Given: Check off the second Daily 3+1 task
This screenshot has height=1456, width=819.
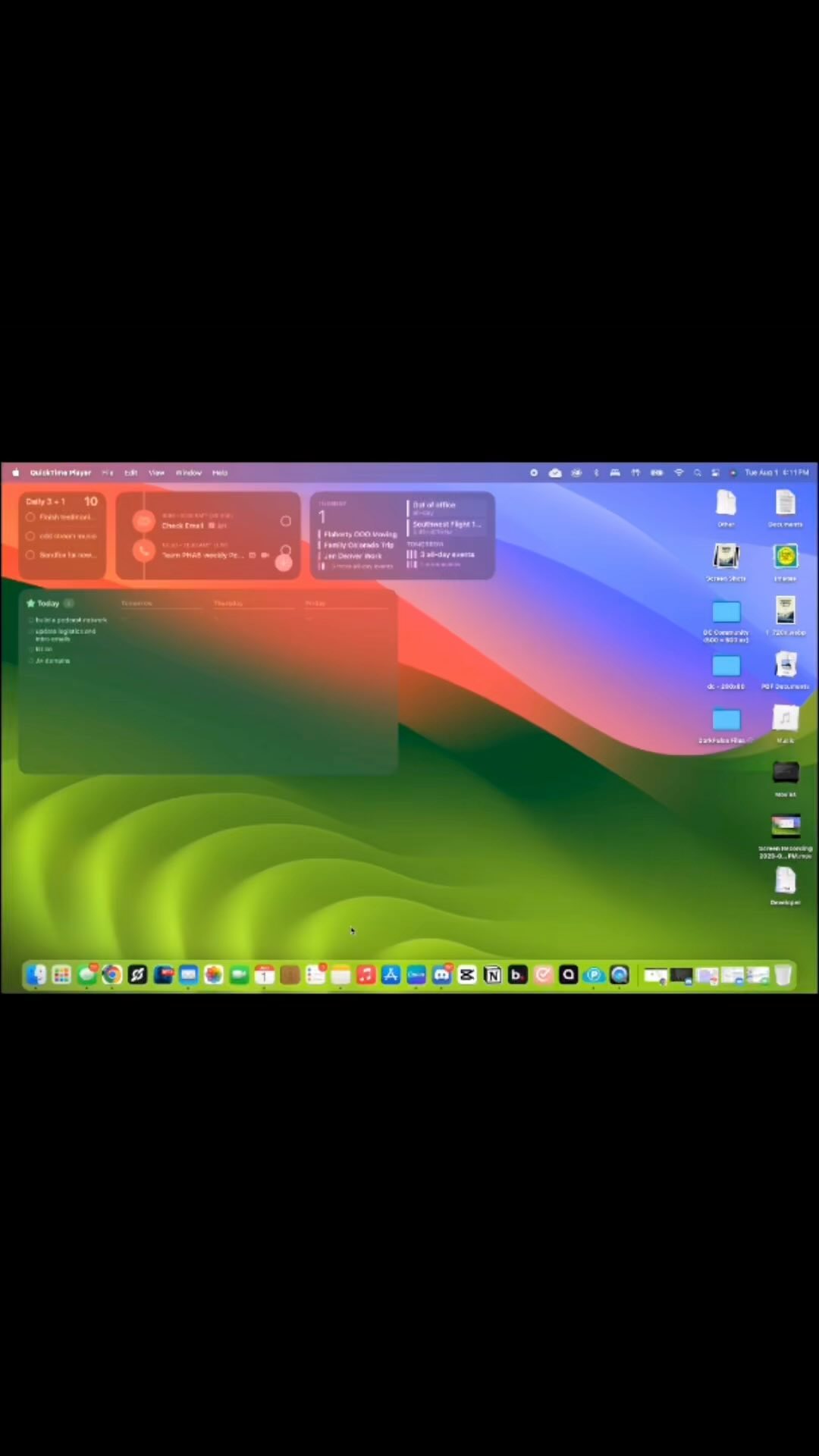Looking at the screenshot, I should pos(30,536).
